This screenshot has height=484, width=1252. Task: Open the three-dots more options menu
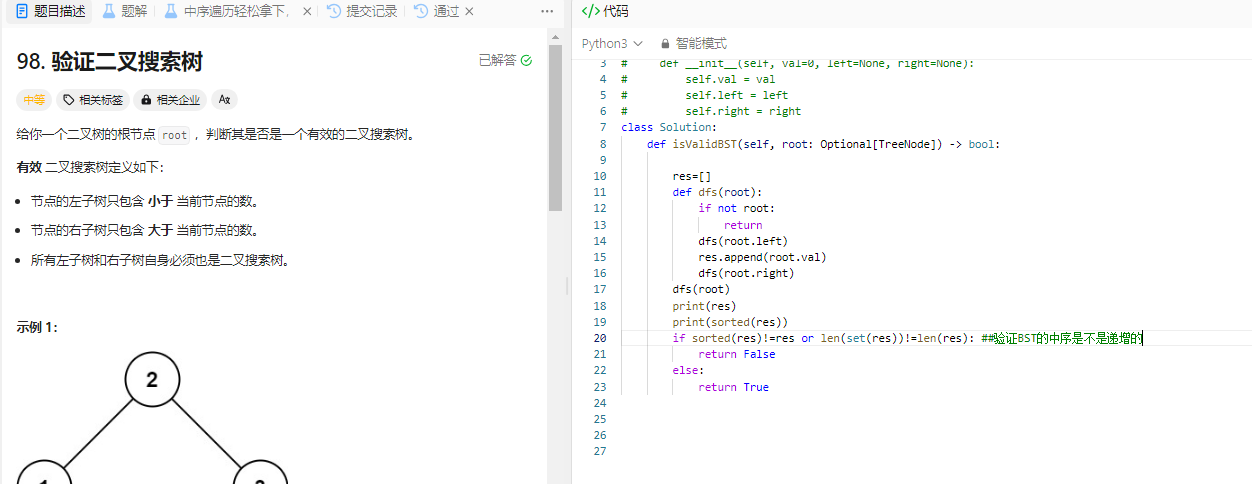[547, 11]
